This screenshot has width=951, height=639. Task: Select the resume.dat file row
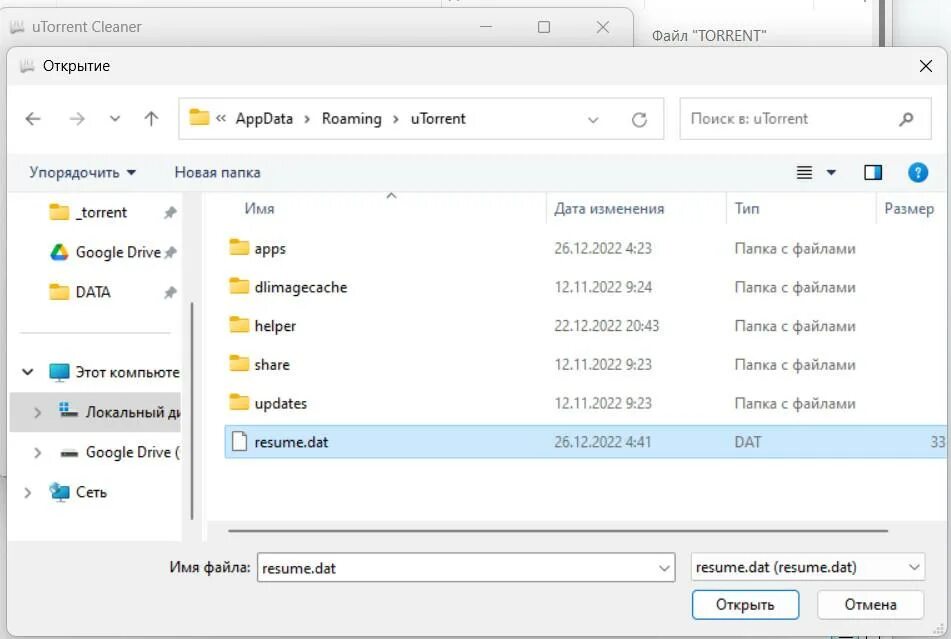pos(585,442)
